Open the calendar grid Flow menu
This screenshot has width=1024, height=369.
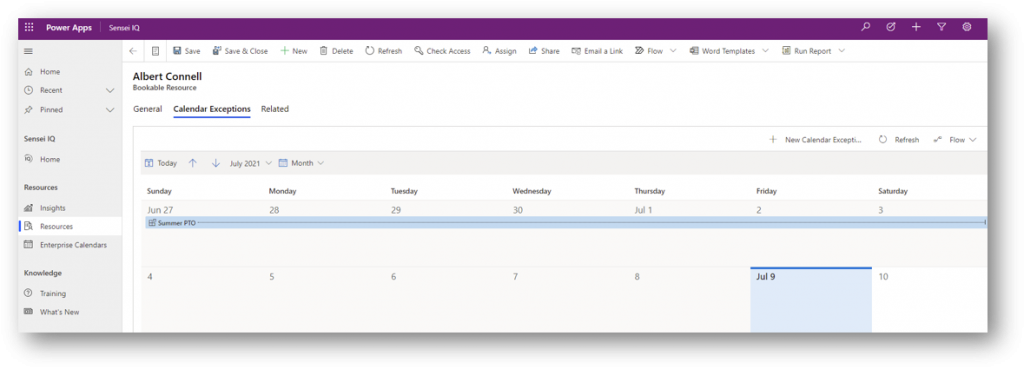tap(955, 140)
